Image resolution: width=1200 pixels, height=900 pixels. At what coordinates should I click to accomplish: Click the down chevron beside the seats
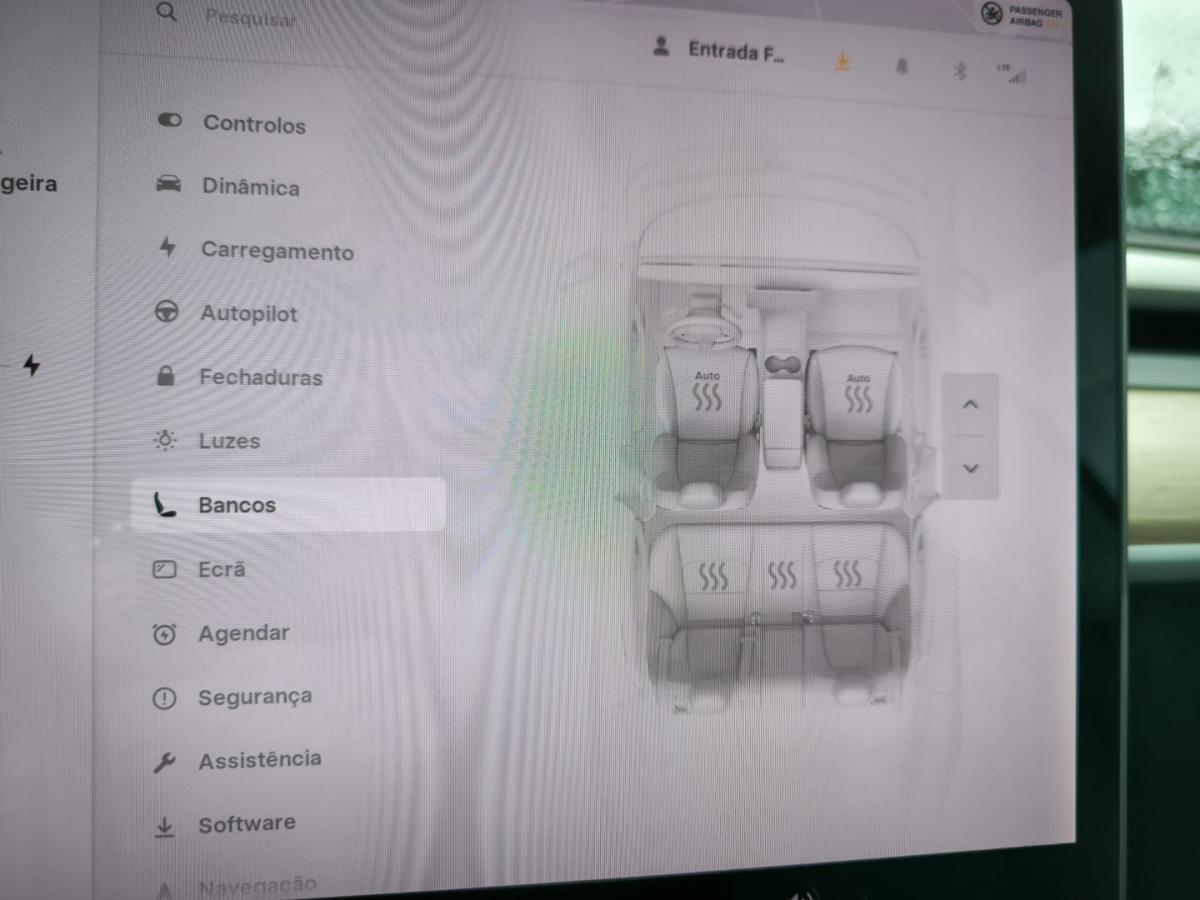coord(970,468)
